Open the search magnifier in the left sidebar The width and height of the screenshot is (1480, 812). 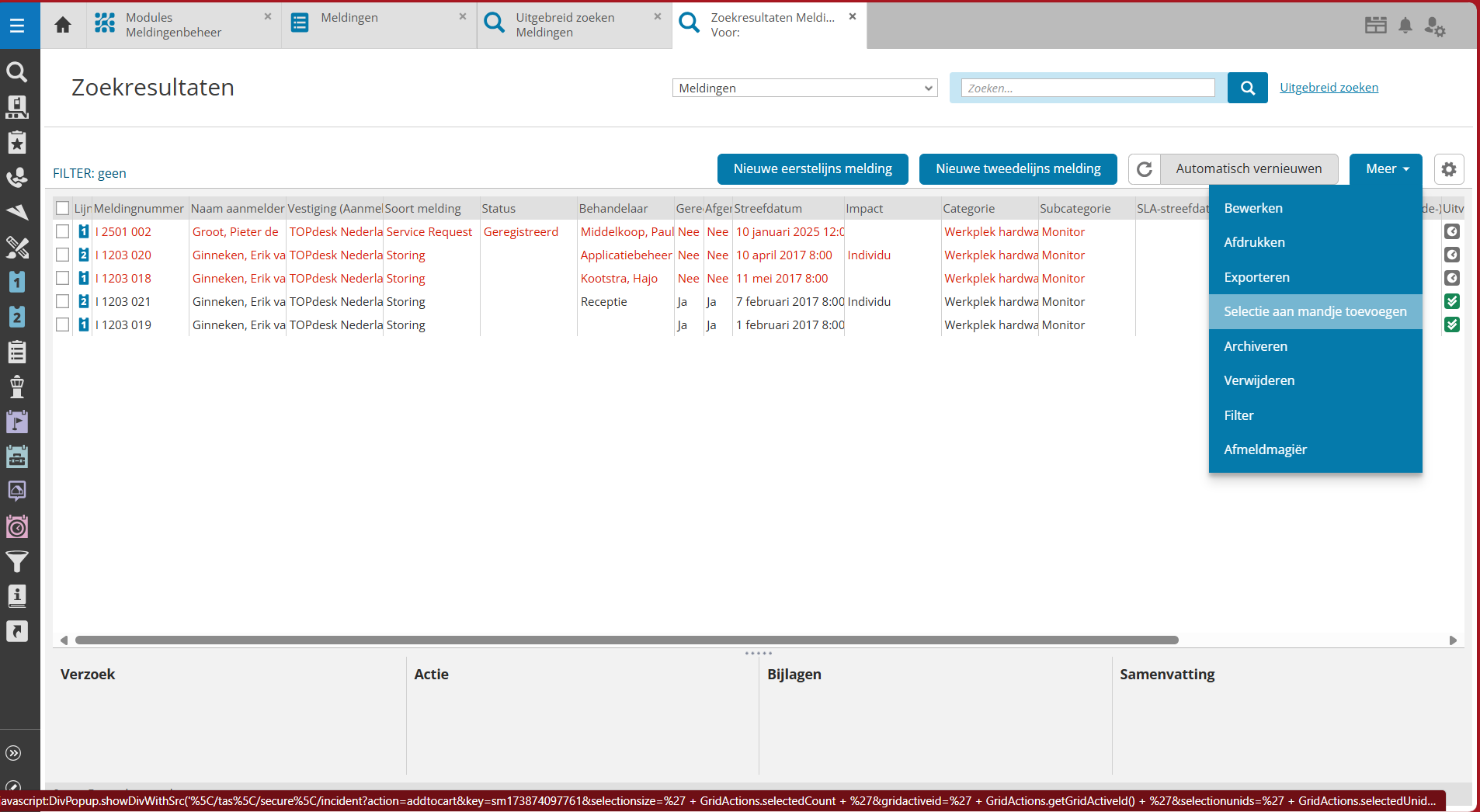click(17, 72)
